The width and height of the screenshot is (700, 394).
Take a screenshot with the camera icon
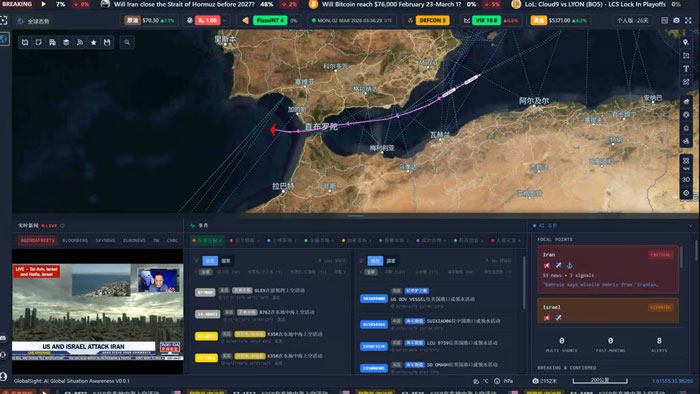(x=676, y=21)
